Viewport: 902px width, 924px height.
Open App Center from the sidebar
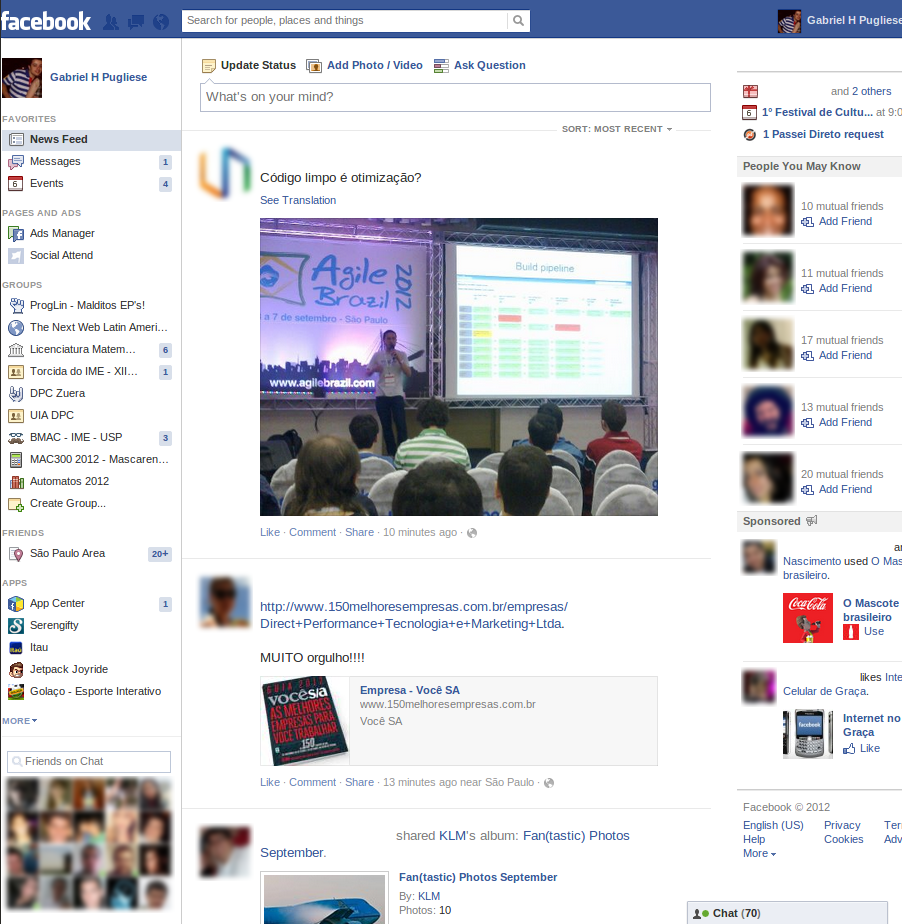[57, 603]
